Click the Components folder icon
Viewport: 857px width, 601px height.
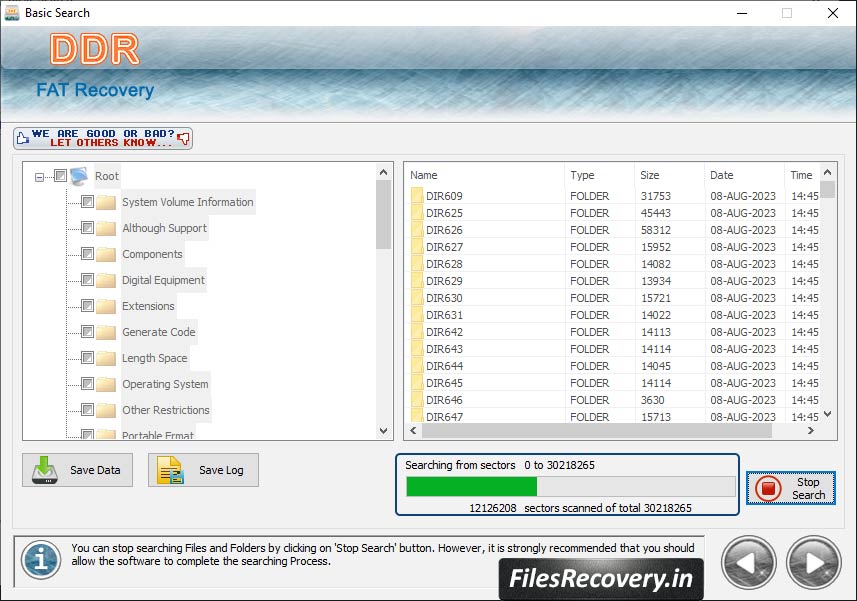(106, 254)
